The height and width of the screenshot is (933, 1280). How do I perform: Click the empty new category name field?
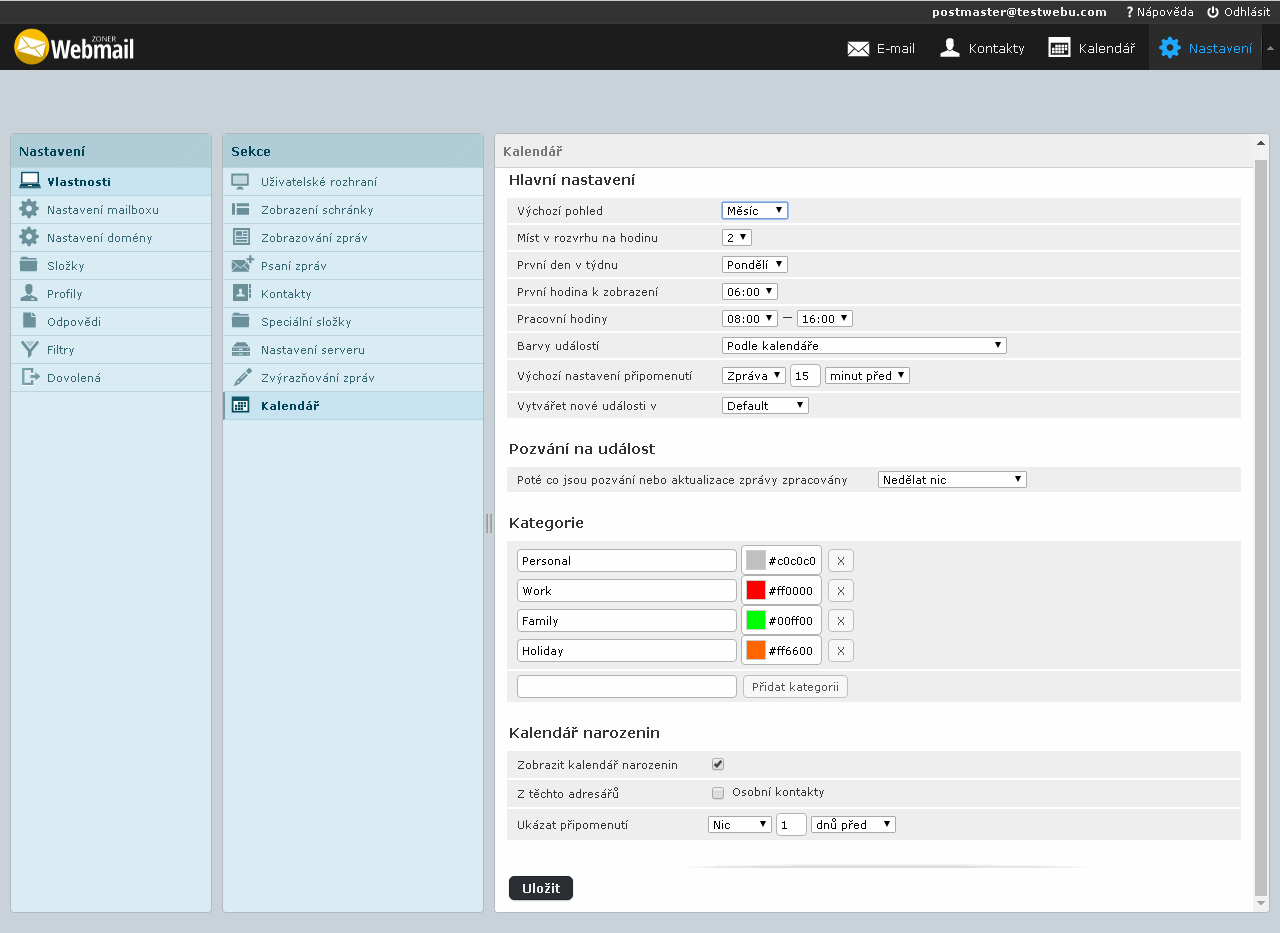(x=626, y=687)
